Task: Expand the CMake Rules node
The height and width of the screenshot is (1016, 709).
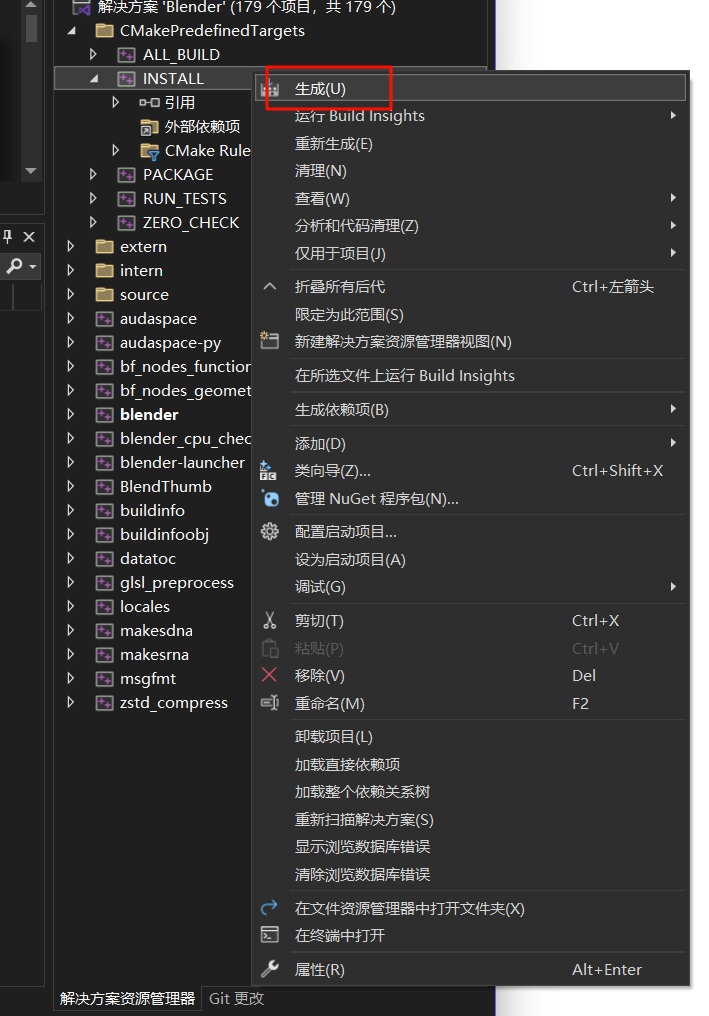Action: click(x=115, y=150)
